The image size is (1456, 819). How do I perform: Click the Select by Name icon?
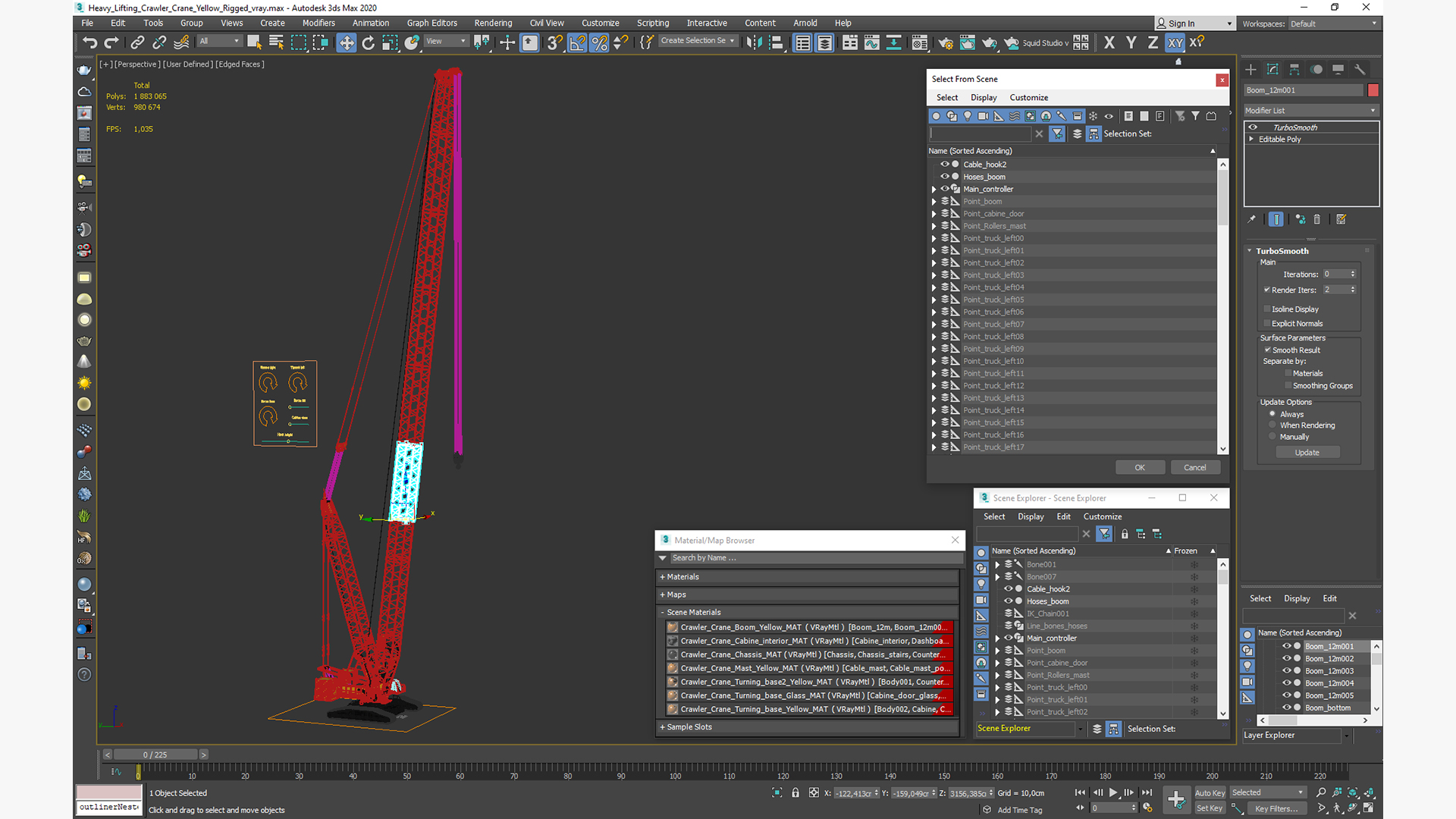click(276, 42)
